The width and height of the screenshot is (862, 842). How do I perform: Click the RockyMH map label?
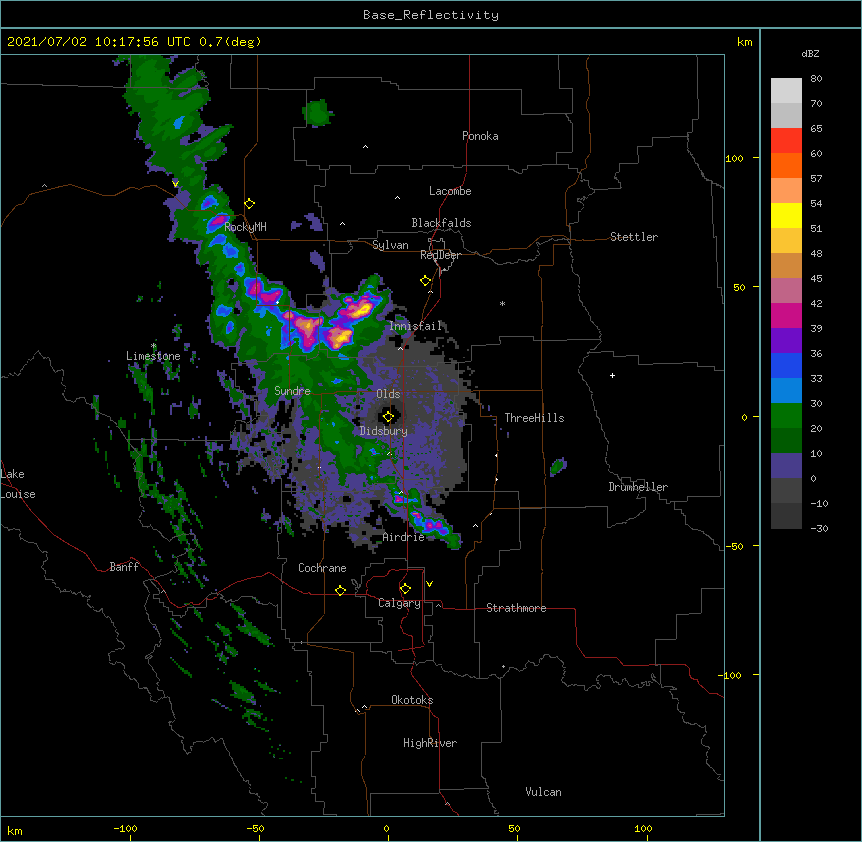(x=245, y=226)
